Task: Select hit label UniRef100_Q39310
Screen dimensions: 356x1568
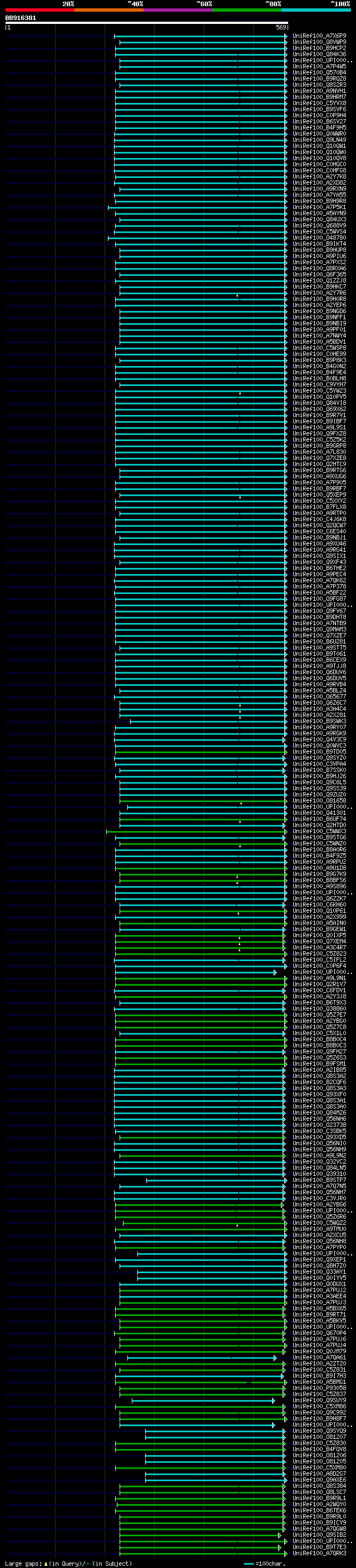Action: (319, 1174)
